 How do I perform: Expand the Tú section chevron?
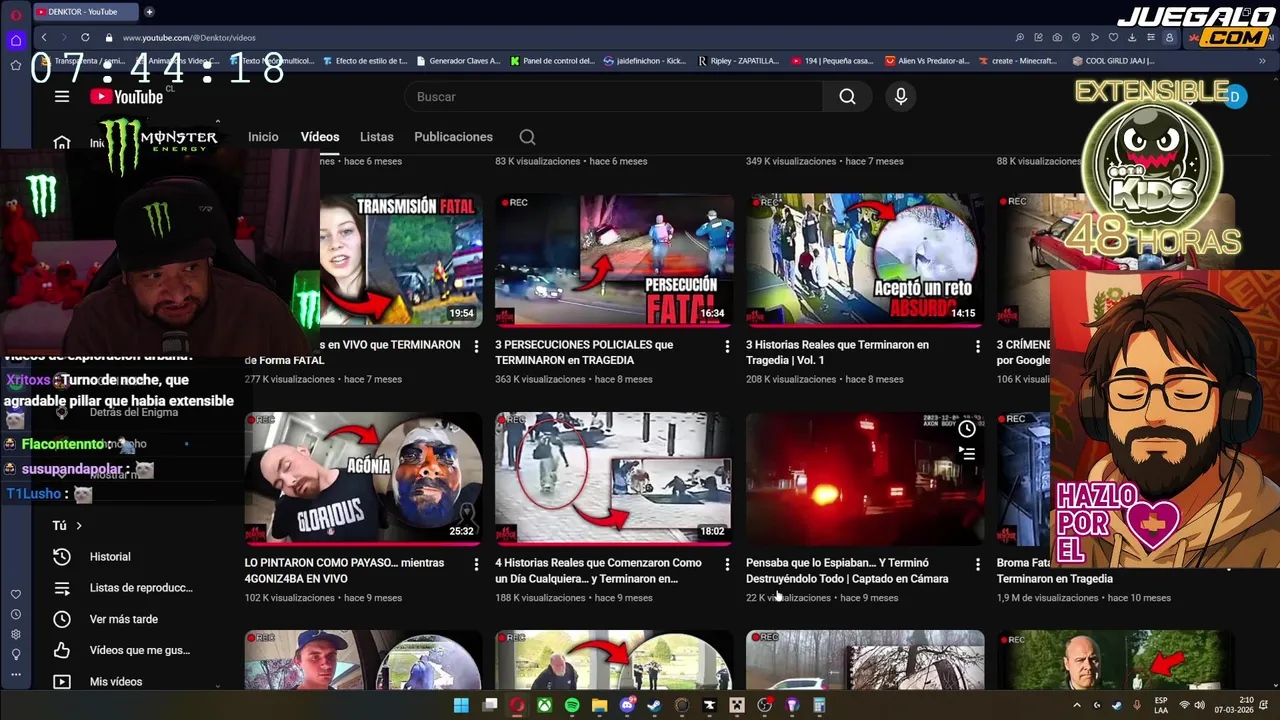(79, 526)
